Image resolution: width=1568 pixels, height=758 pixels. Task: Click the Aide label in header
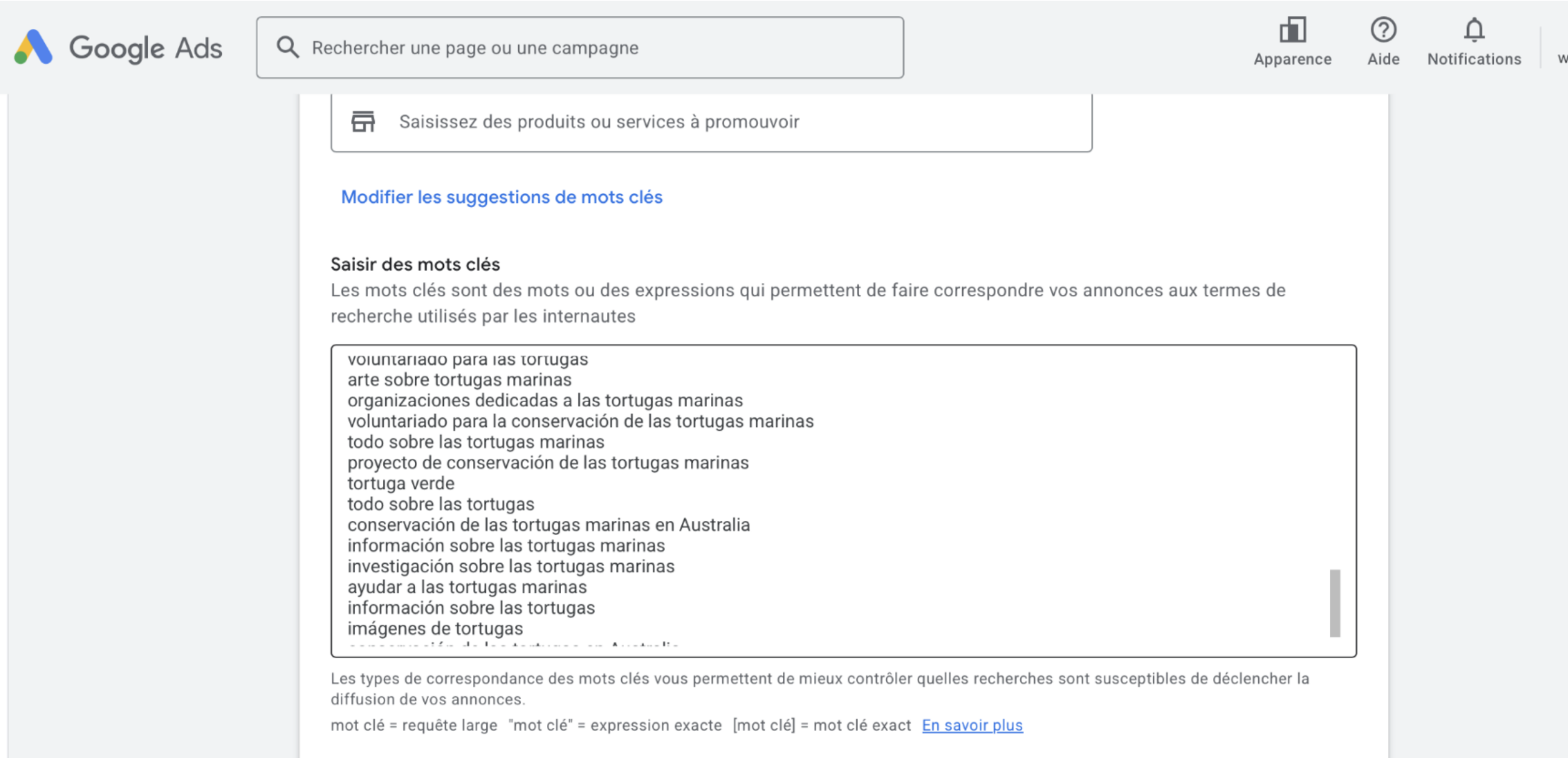click(1383, 59)
